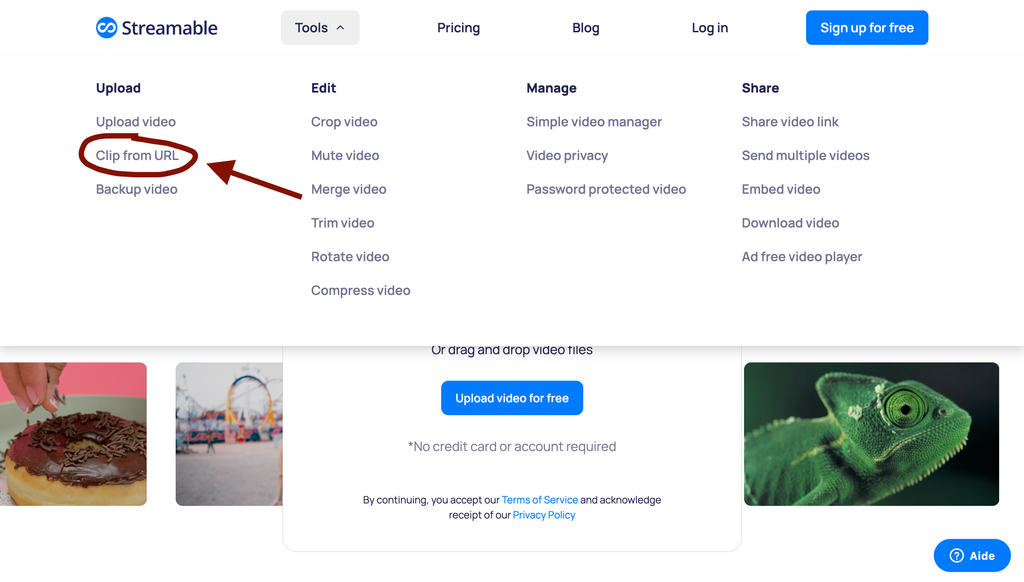Click the Streamable logo icon
The width and height of the screenshot is (1024, 582).
click(x=107, y=28)
